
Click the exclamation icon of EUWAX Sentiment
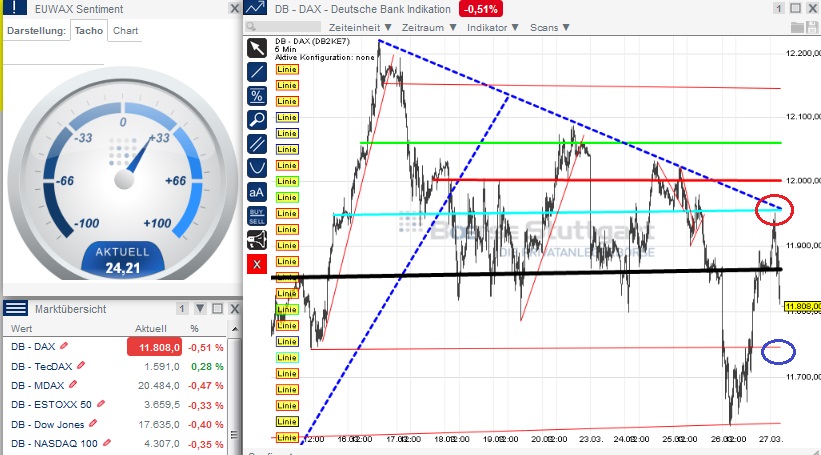[14, 7]
